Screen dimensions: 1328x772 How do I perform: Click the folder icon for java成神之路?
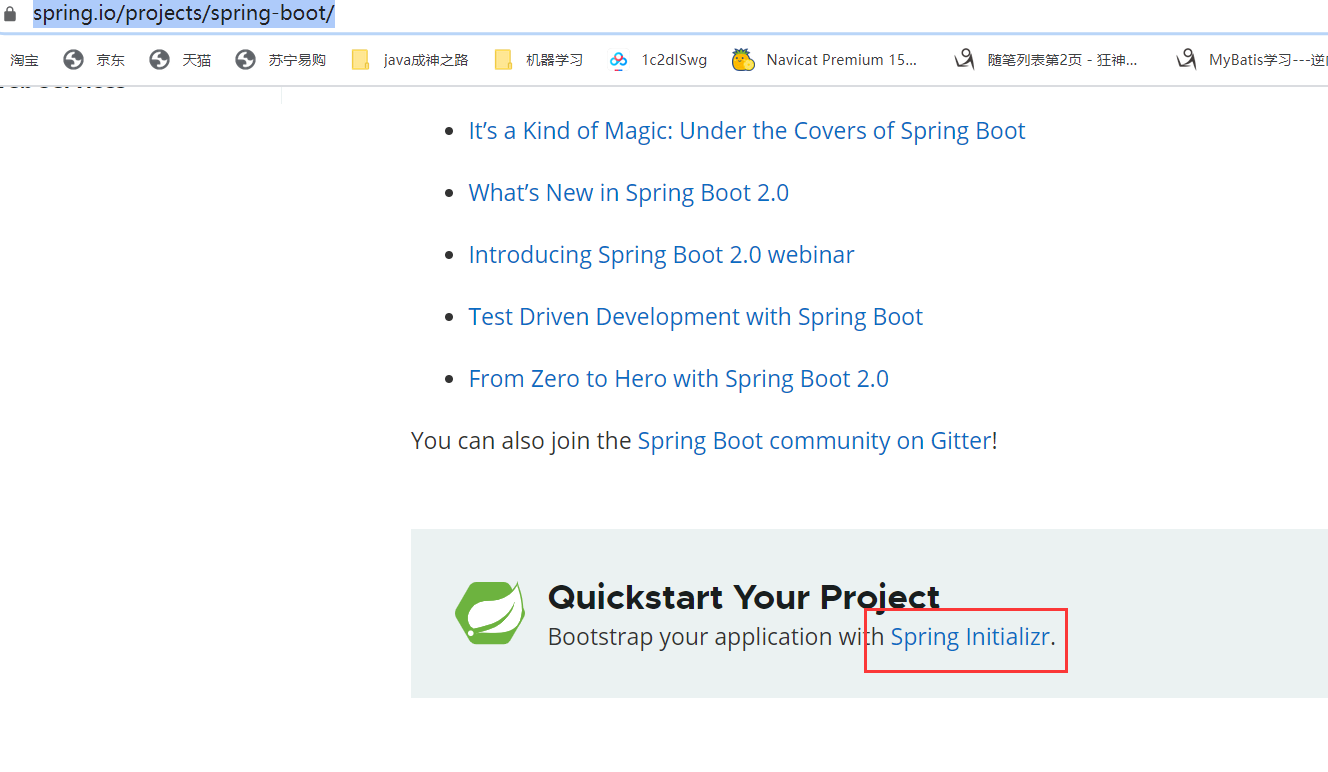(361, 60)
